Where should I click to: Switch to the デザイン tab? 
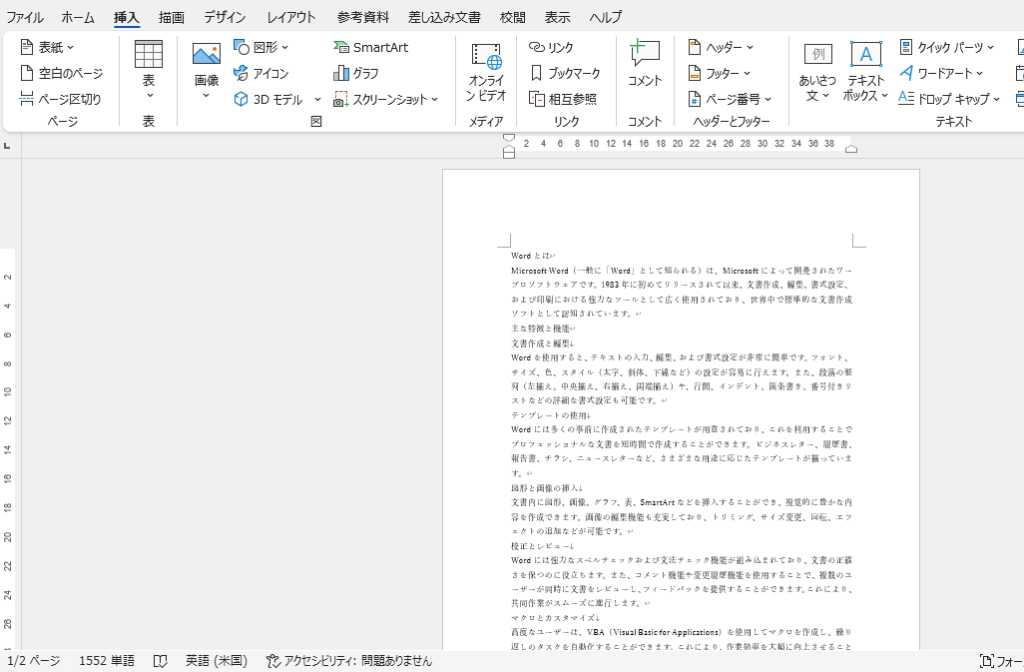click(x=225, y=18)
